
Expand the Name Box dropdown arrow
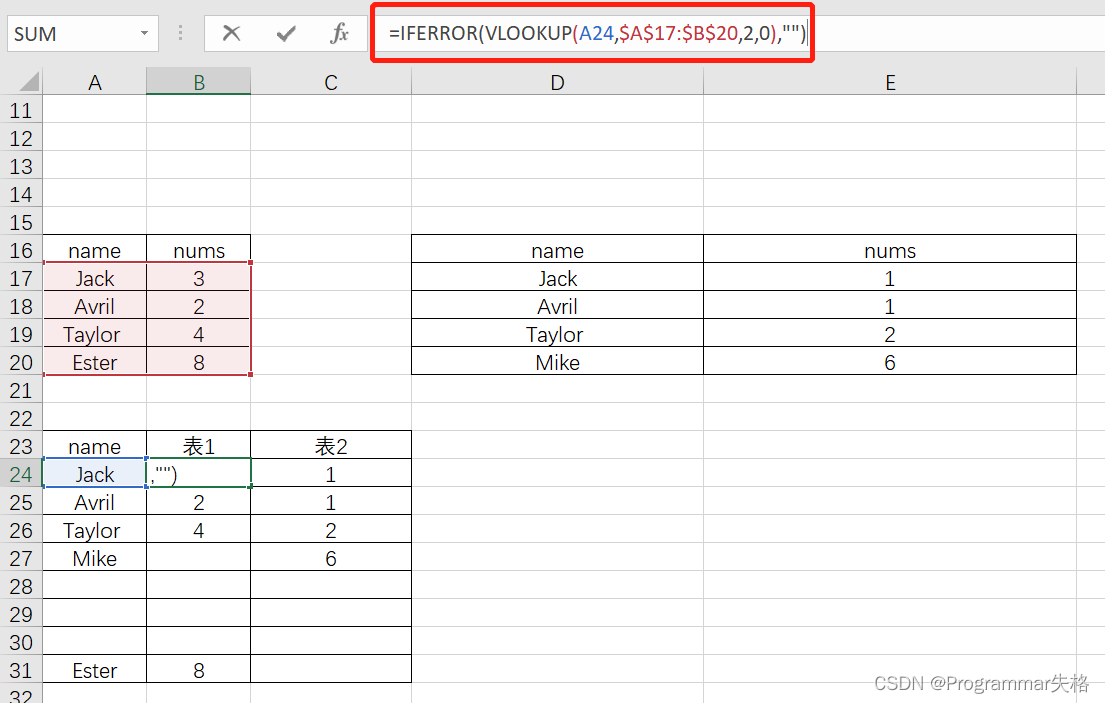(144, 33)
